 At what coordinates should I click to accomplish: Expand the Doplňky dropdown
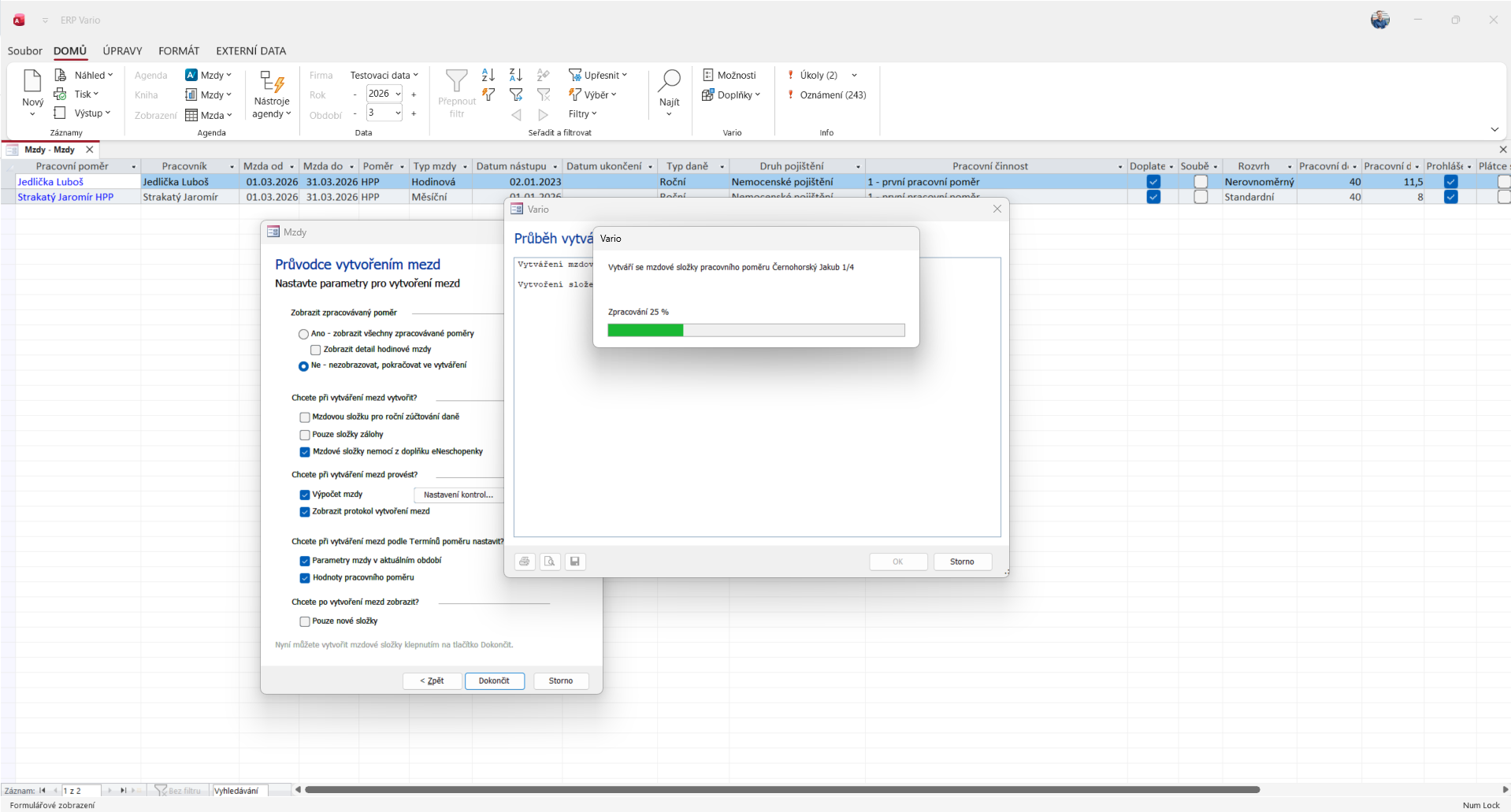click(730, 95)
